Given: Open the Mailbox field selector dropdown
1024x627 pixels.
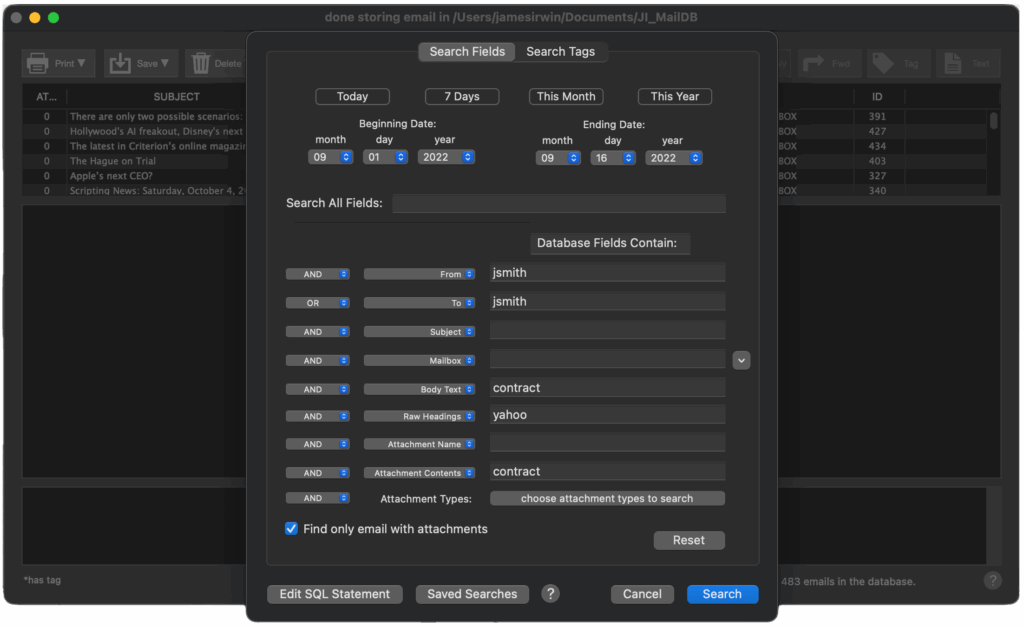Looking at the screenshot, I should (x=419, y=360).
